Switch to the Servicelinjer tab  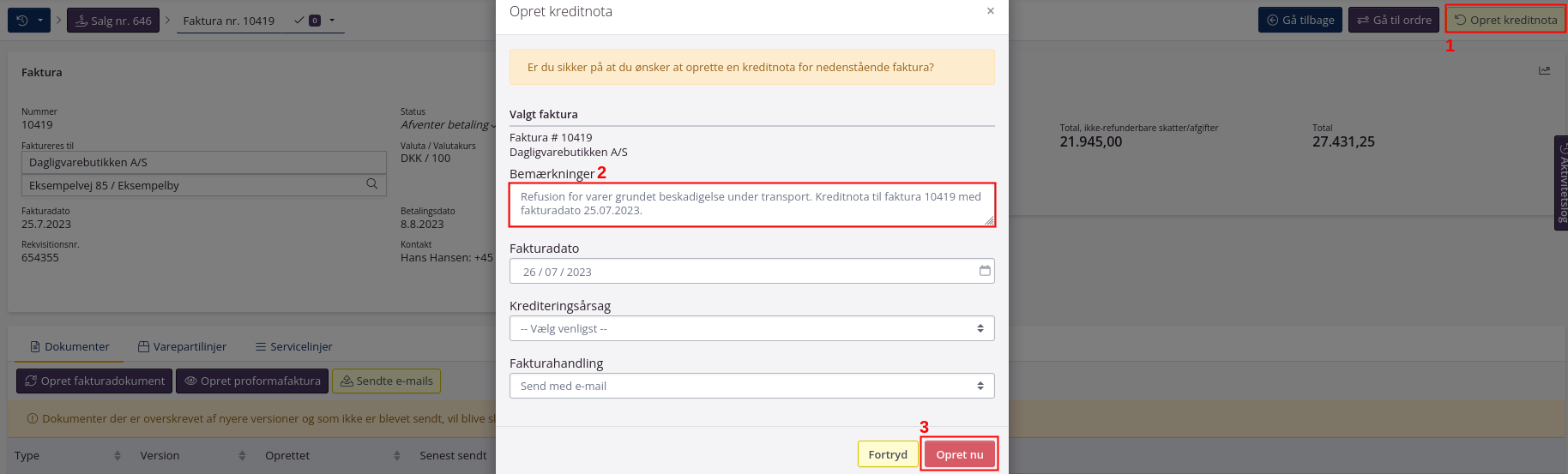293,347
